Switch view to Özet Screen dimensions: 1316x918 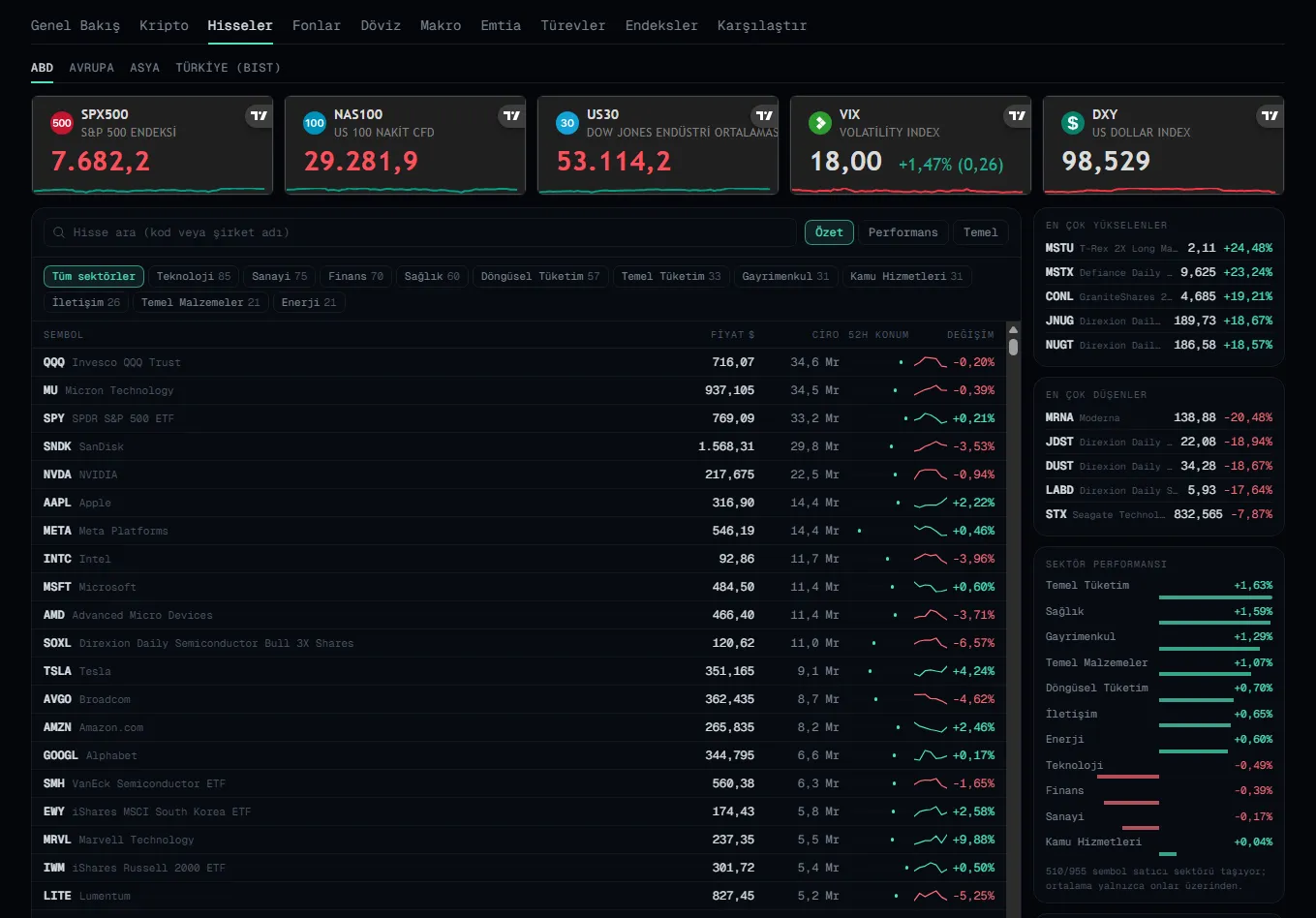coord(829,232)
